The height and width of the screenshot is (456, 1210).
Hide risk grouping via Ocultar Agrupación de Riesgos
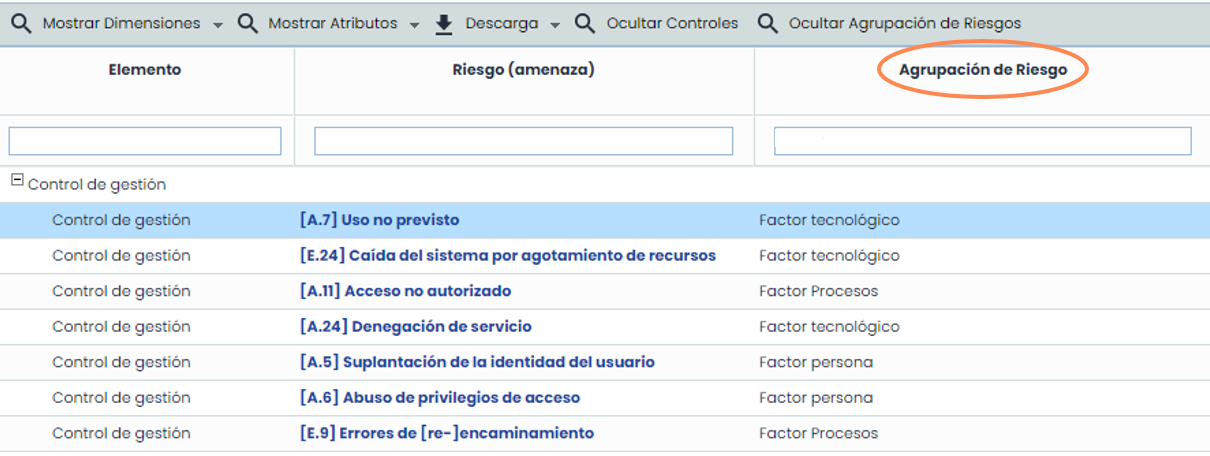pyautogui.click(x=904, y=24)
